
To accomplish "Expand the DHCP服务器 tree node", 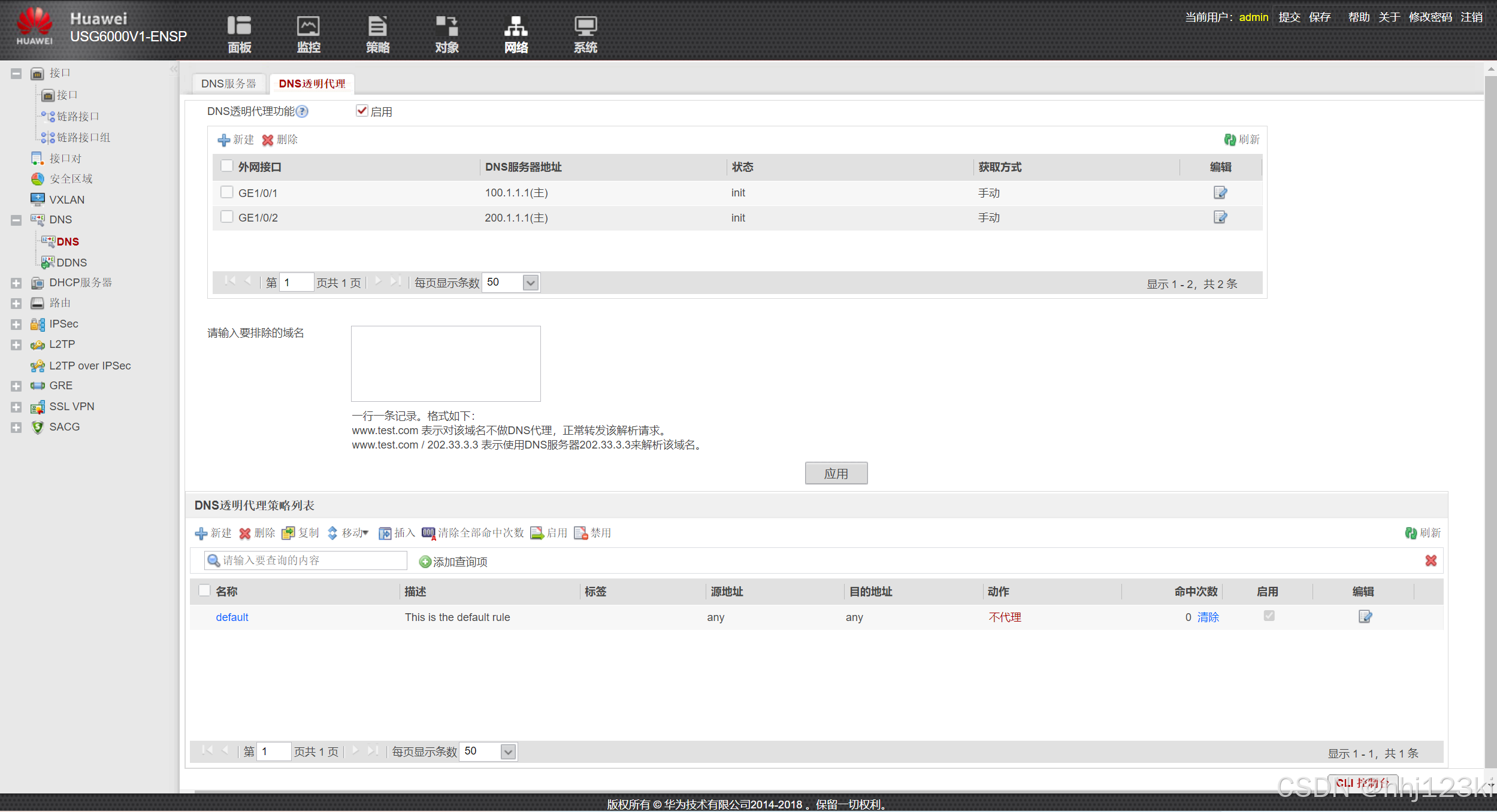I will pyautogui.click(x=16, y=283).
